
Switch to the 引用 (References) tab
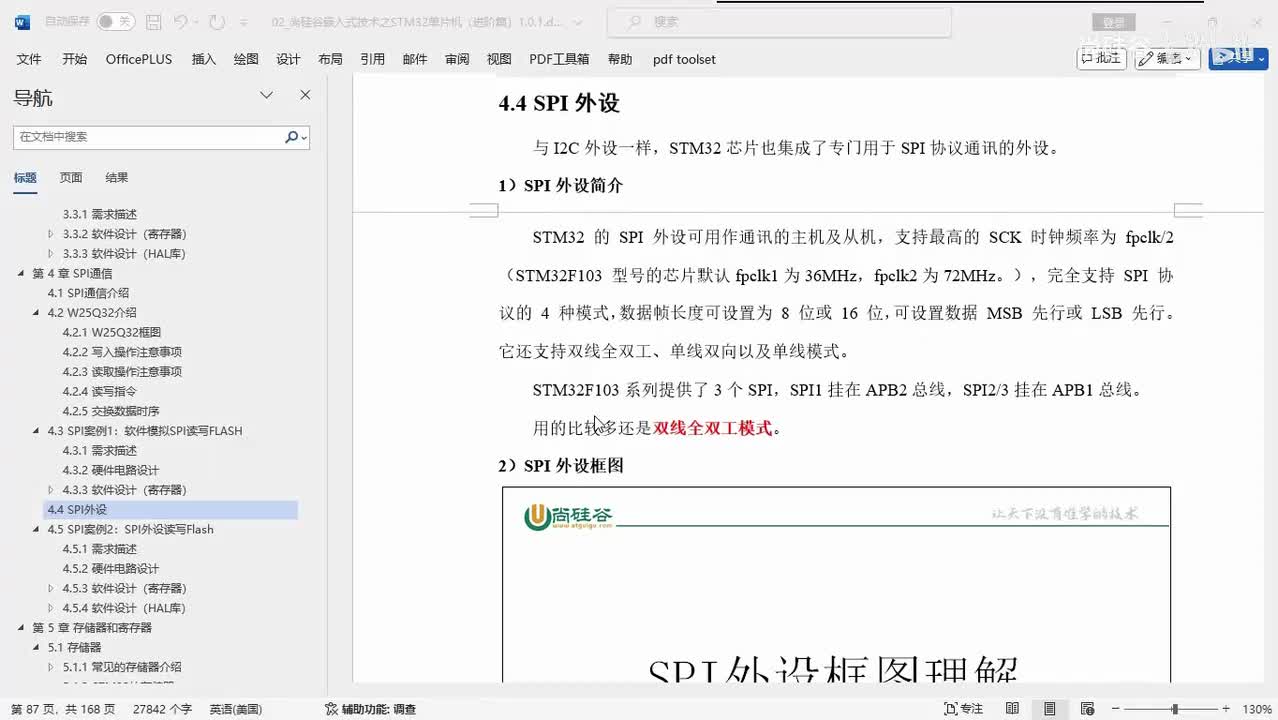pyautogui.click(x=373, y=59)
